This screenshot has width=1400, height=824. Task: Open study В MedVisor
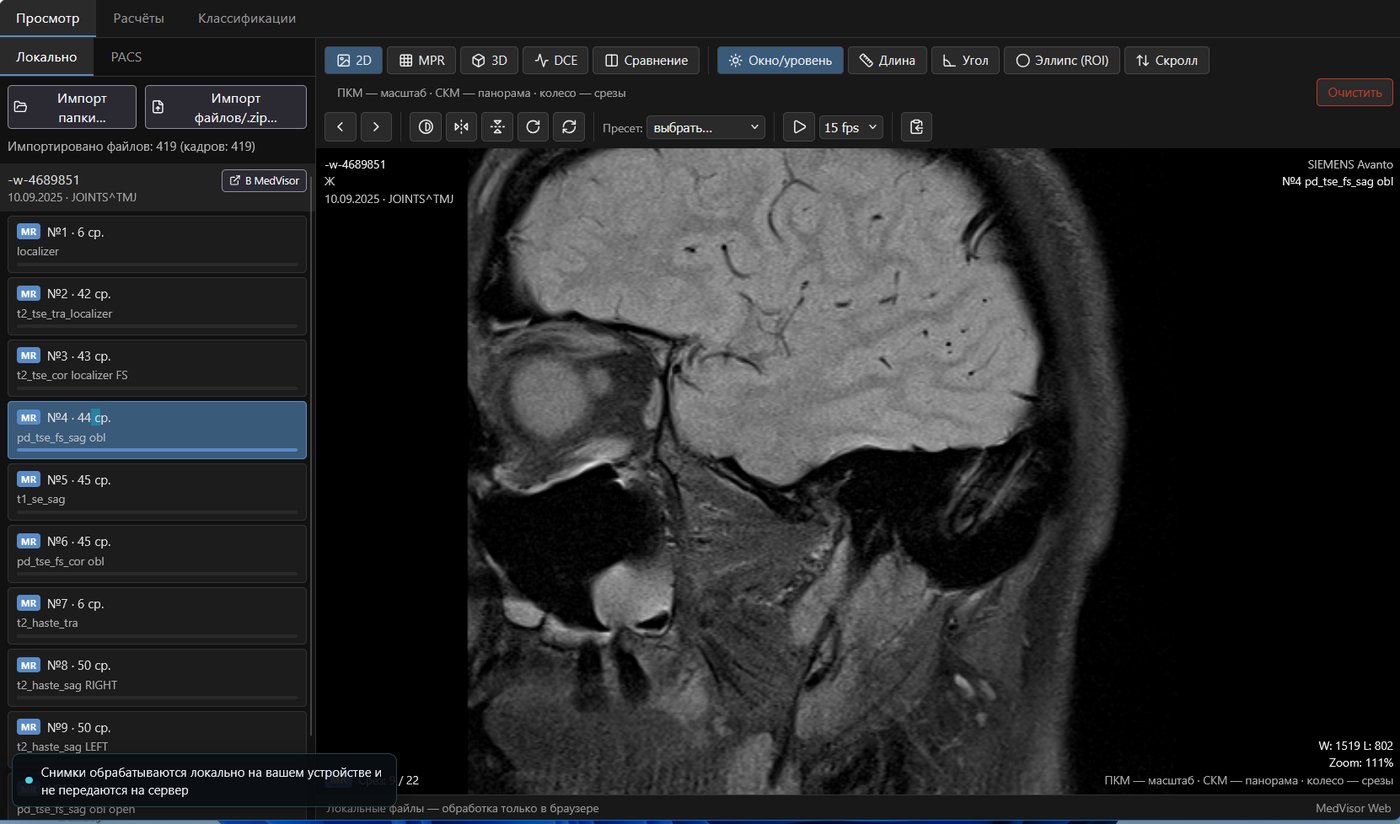264,180
